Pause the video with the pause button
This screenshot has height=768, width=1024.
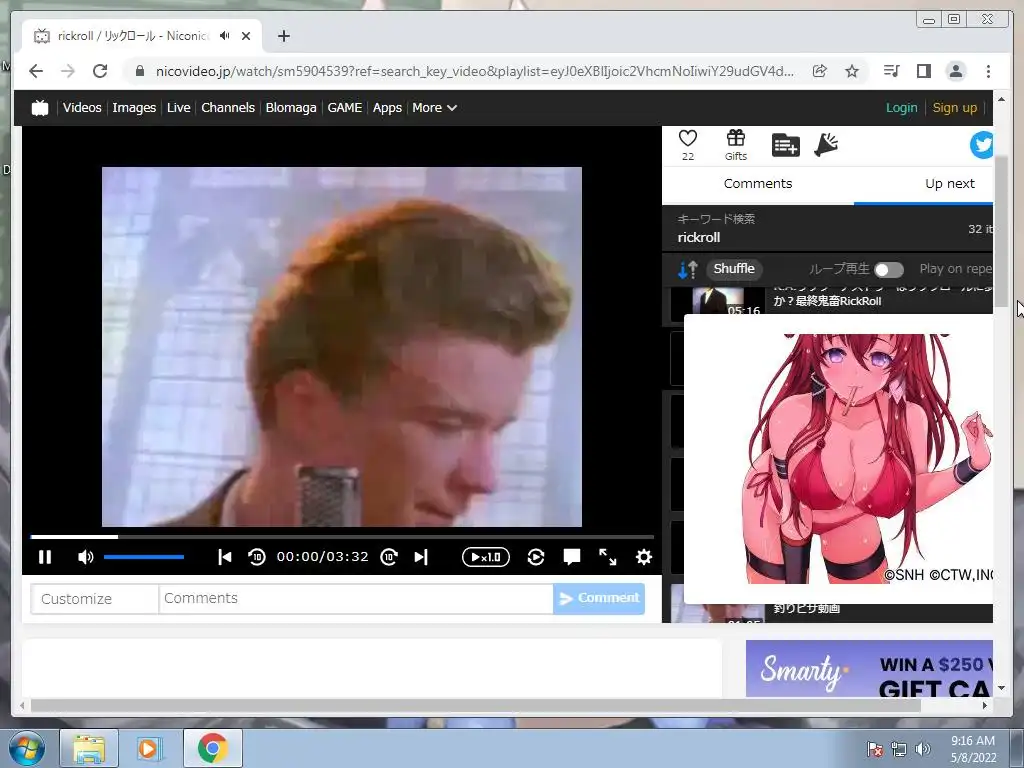(x=45, y=557)
